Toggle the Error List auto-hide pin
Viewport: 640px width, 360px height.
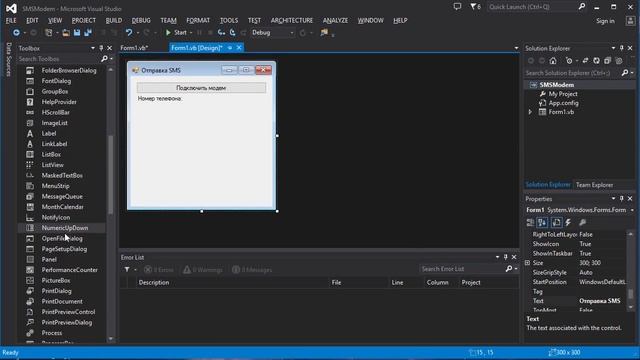505,257
